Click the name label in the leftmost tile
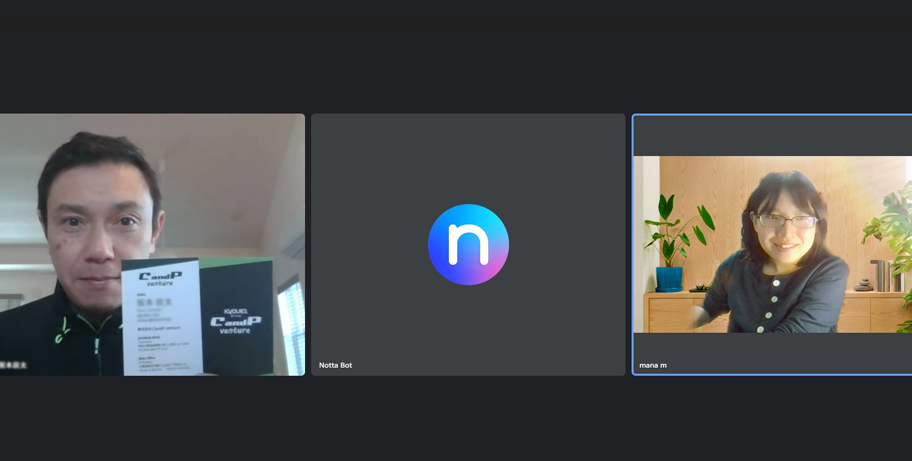Screen dimensions: 912x461 pos(14,365)
